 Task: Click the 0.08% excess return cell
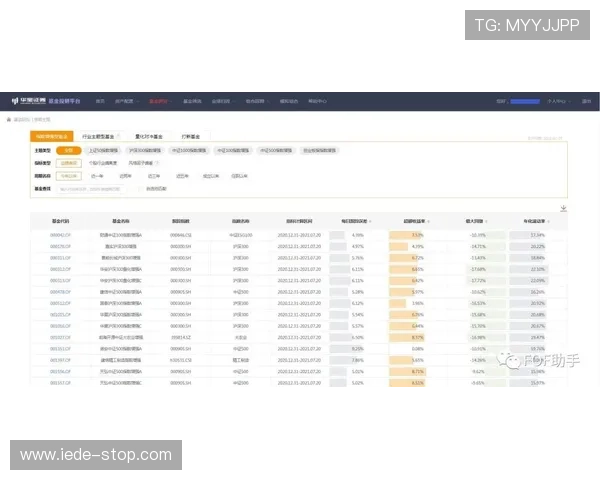(x=417, y=349)
